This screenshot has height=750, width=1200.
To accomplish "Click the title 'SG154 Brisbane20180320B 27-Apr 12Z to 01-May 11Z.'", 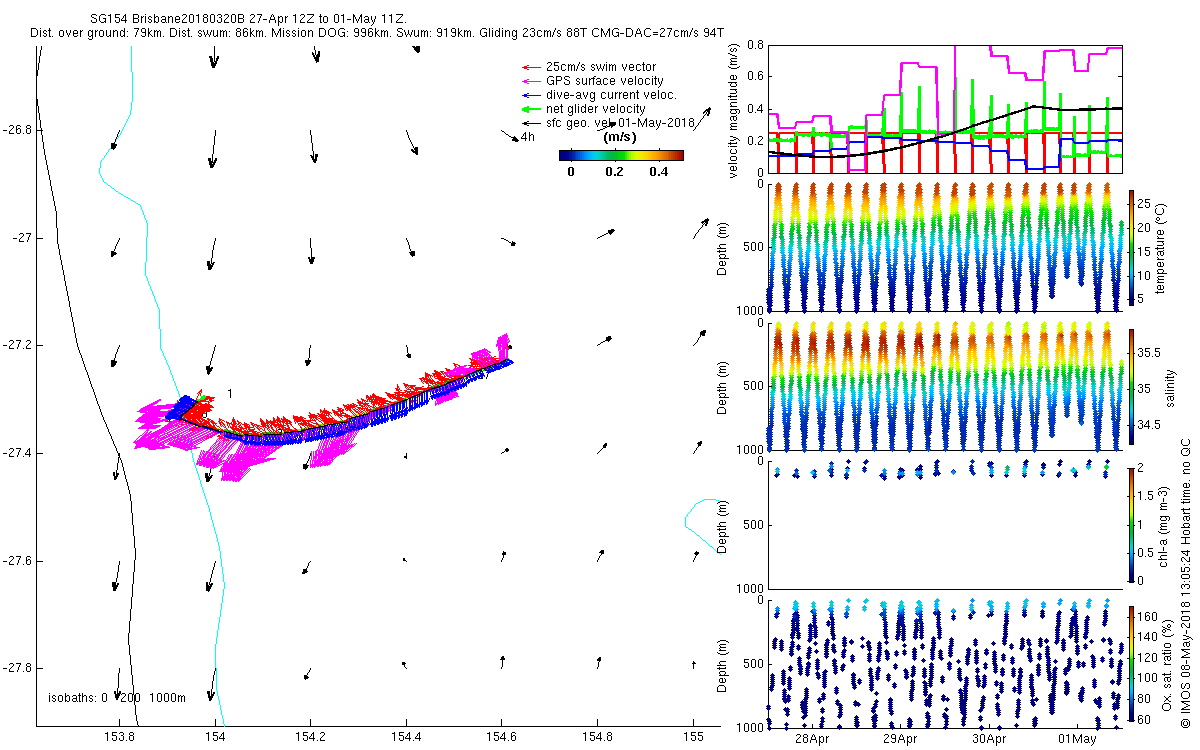I will pos(248,19).
